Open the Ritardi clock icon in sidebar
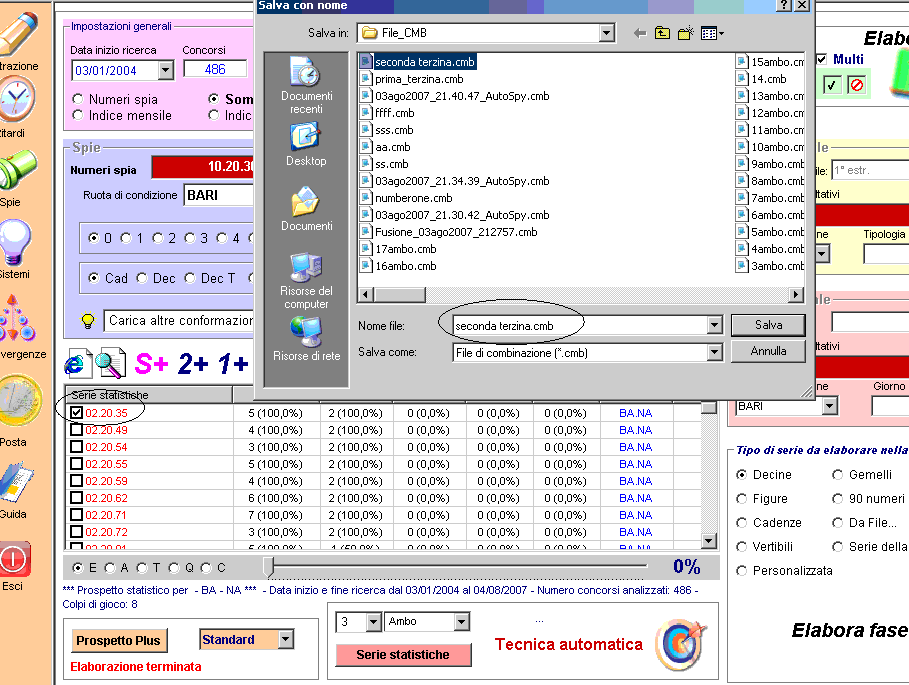The image size is (909, 685). pyautogui.click(x=16, y=100)
